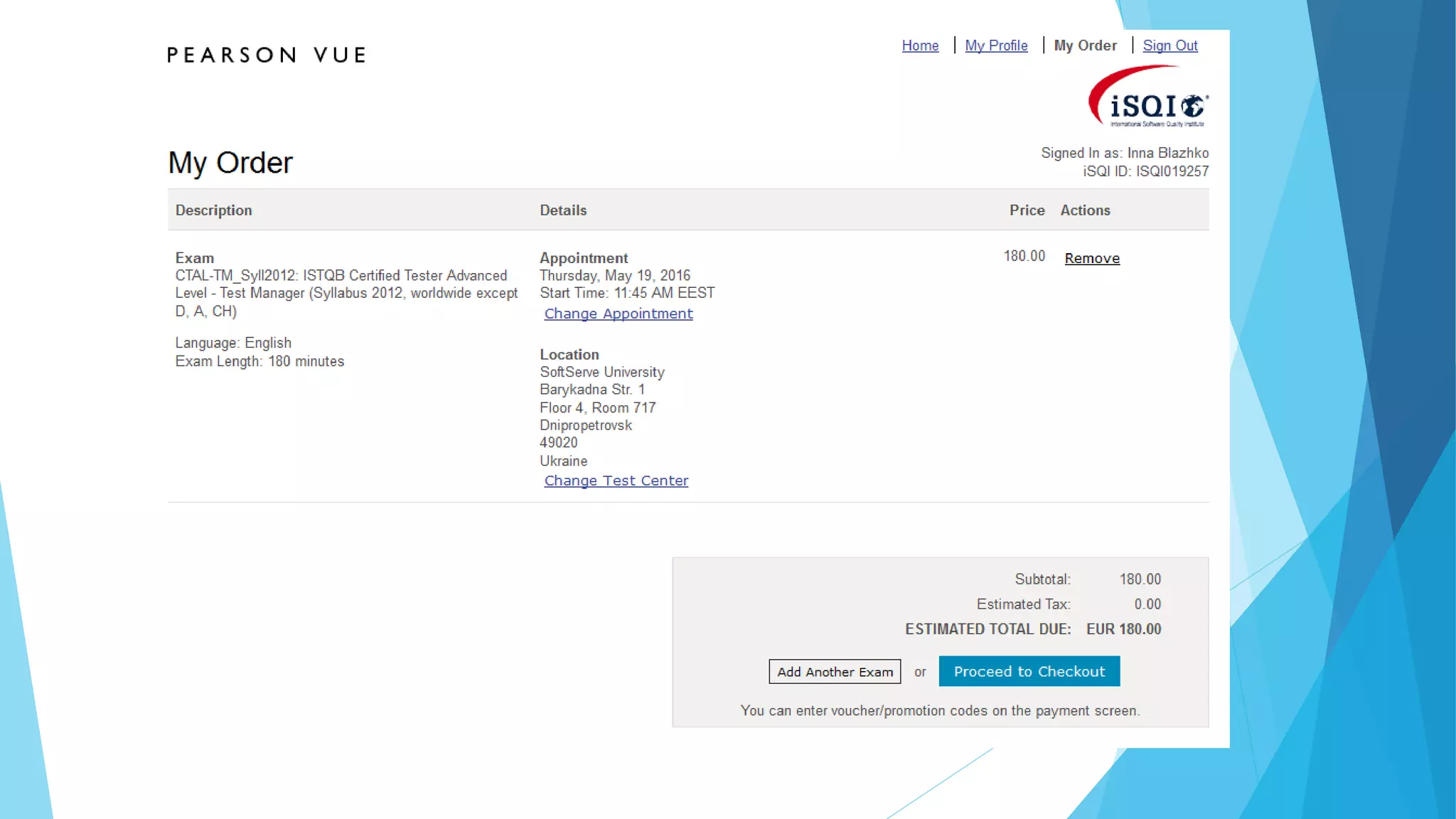The height and width of the screenshot is (819, 1456).
Task: Remove the exam from order
Action: [1092, 258]
